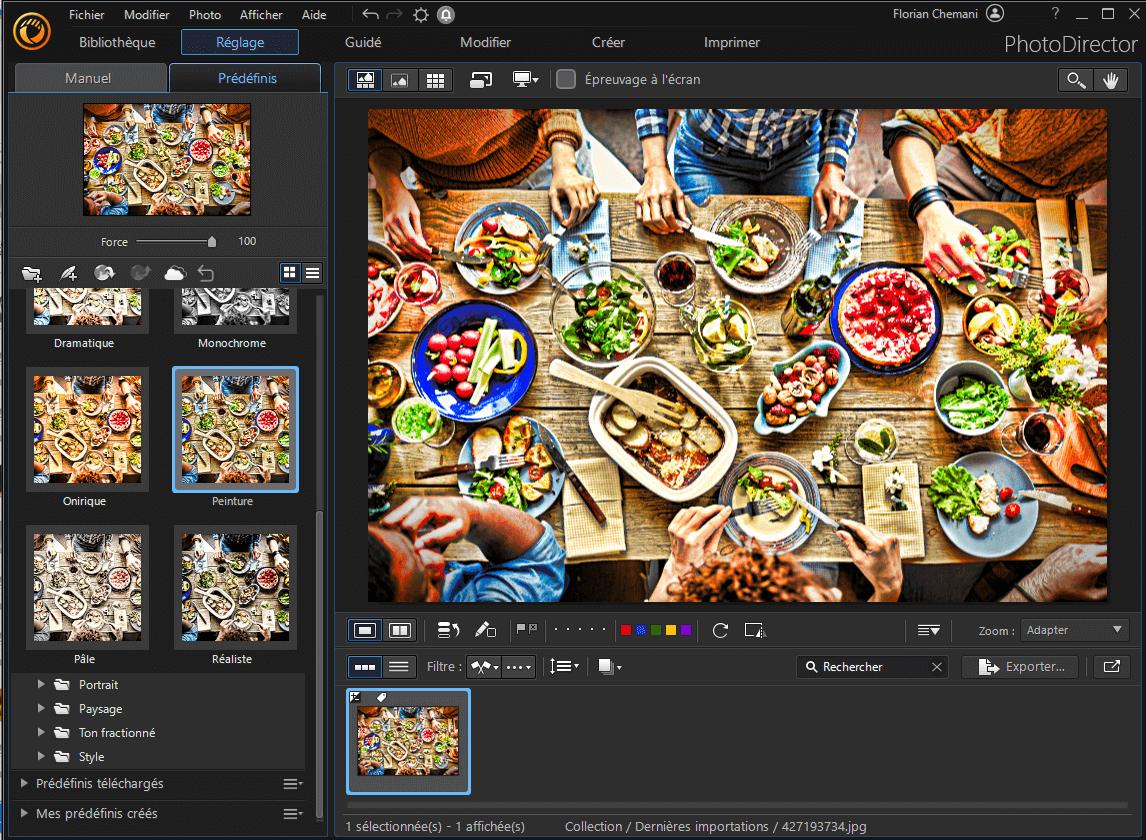The width and height of the screenshot is (1146, 840).
Task: Switch presets panel to list view
Action: pyautogui.click(x=311, y=272)
